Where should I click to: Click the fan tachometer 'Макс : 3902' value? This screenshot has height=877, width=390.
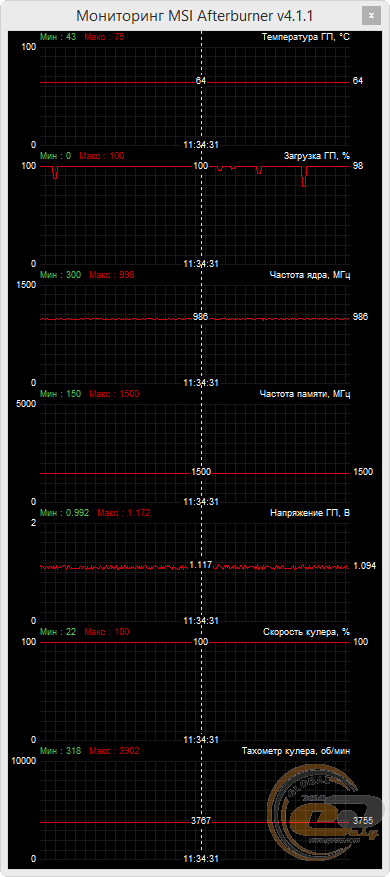[x=114, y=751]
